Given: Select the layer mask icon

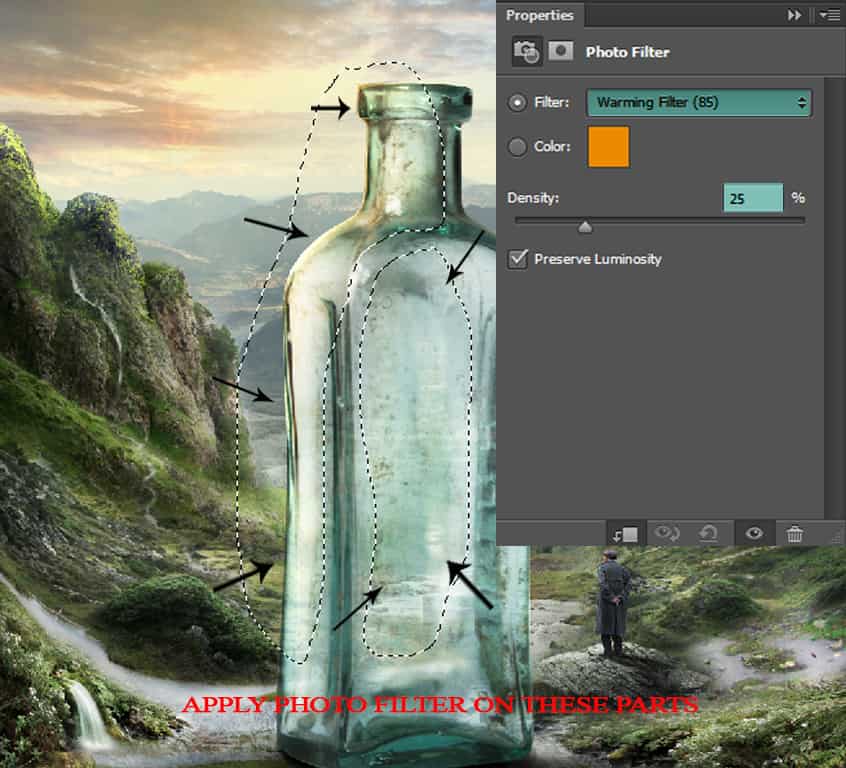Looking at the screenshot, I should click(561, 52).
